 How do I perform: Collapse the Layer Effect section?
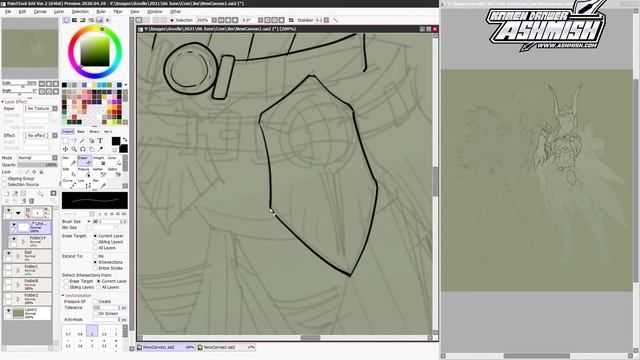(3, 102)
